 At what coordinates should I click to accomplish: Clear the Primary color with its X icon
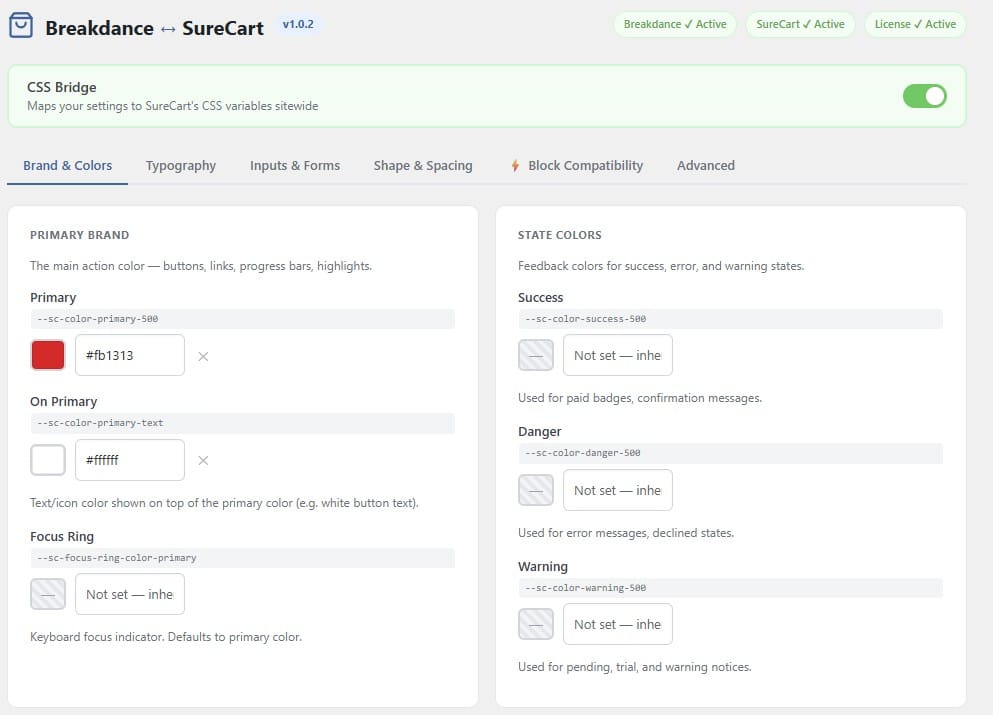[203, 357]
